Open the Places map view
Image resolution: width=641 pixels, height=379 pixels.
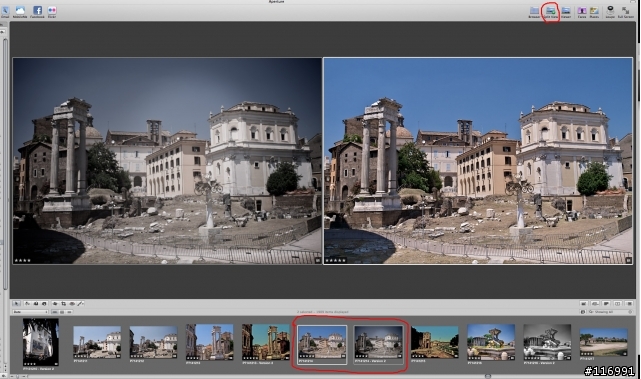pos(594,11)
